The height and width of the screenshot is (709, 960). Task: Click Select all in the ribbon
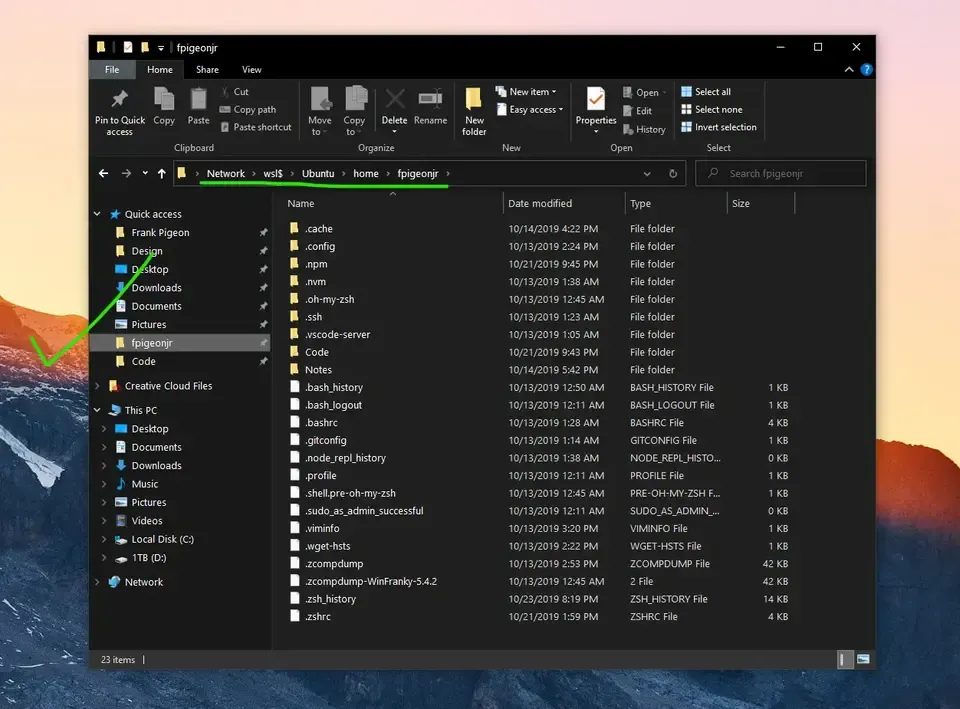click(x=712, y=92)
